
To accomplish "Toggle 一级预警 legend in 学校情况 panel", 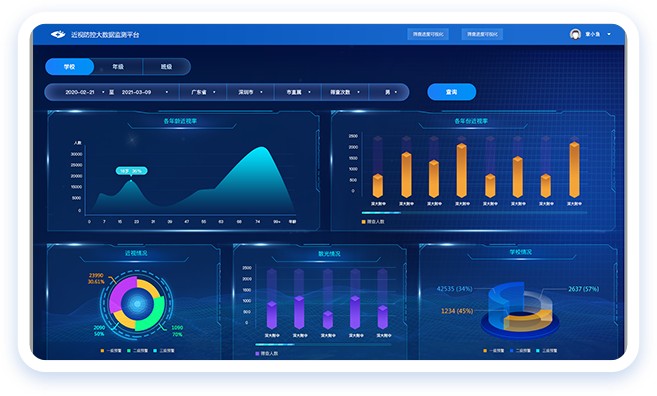I will (494, 351).
